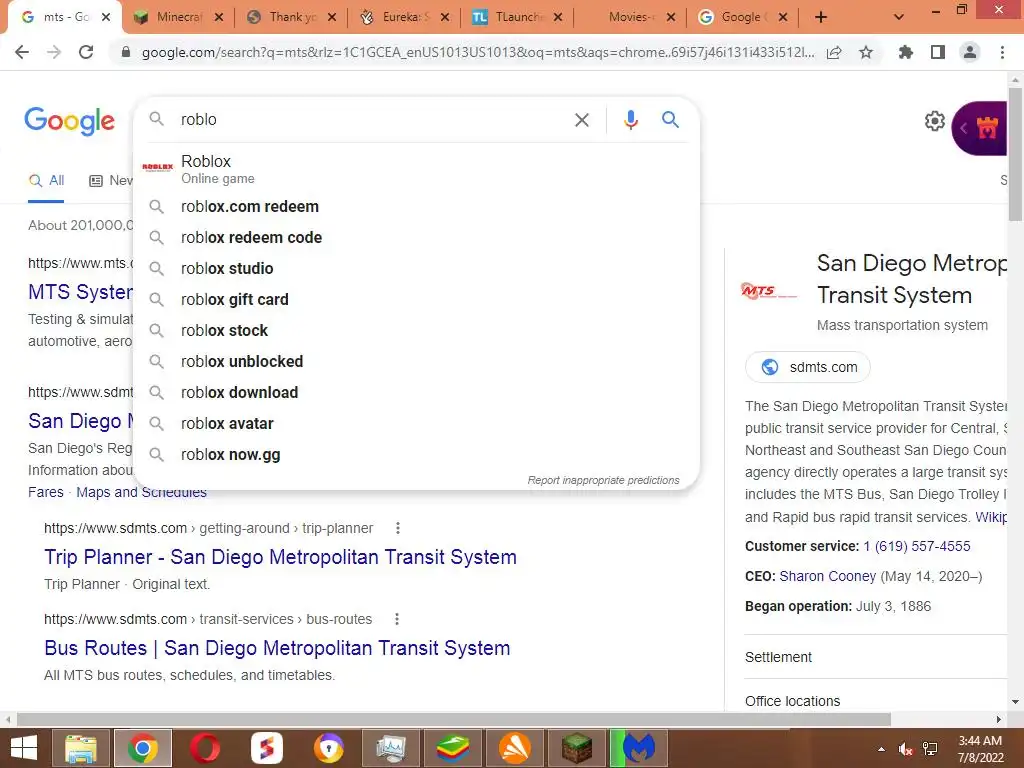Open the Chrome extensions puzzle icon
The height and width of the screenshot is (768, 1024).
(x=906, y=52)
